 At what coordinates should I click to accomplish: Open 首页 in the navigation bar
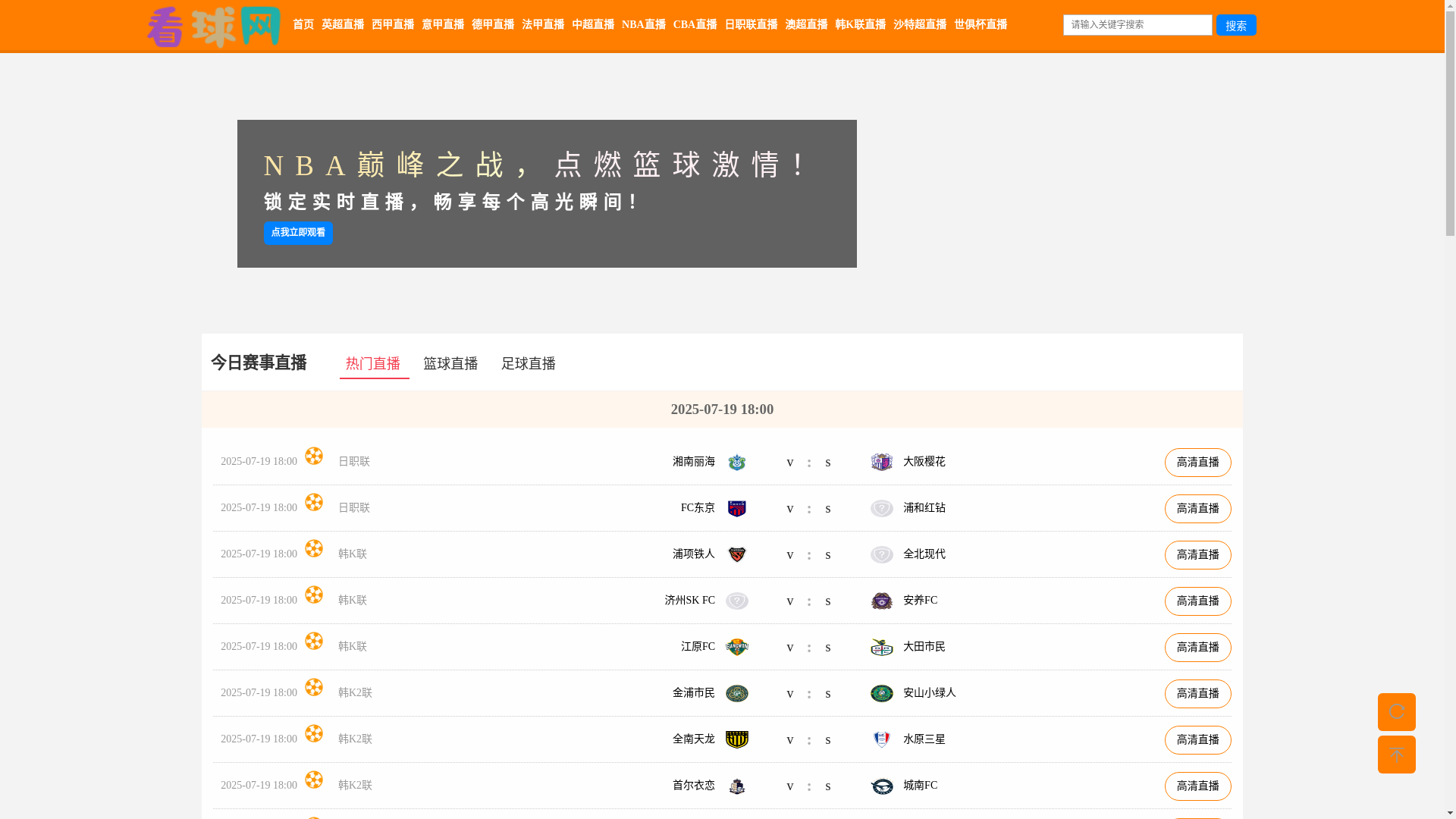[303, 25]
